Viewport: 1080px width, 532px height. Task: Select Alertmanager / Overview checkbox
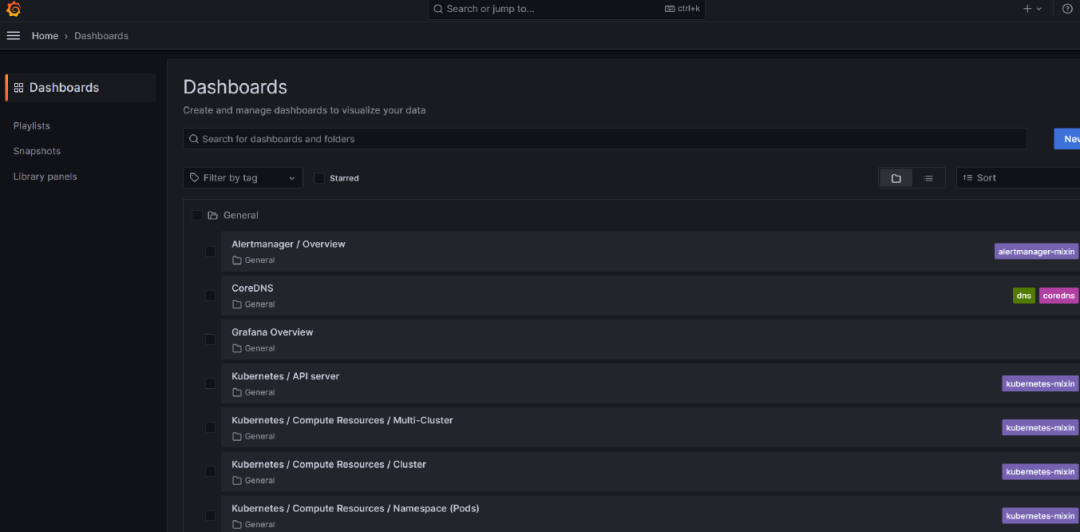pyautogui.click(x=210, y=252)
